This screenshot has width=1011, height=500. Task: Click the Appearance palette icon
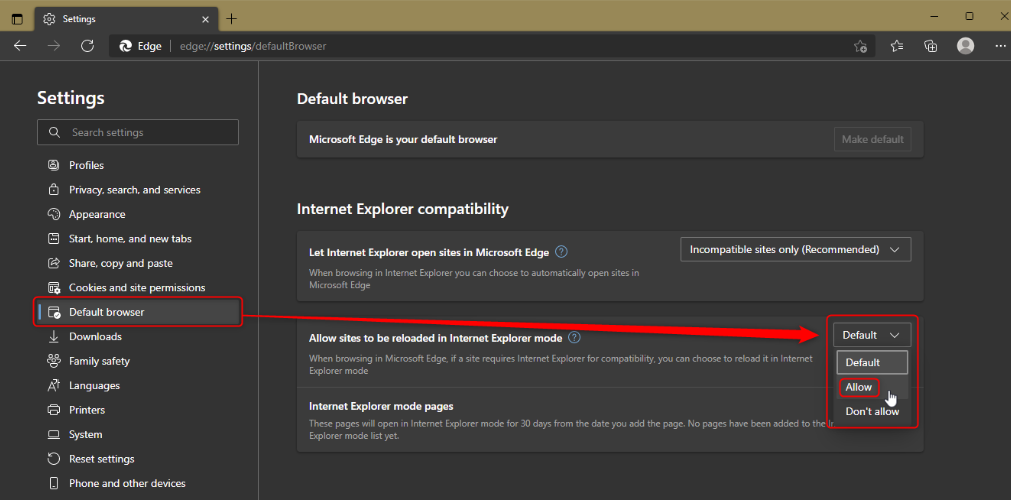click(54, 214)
